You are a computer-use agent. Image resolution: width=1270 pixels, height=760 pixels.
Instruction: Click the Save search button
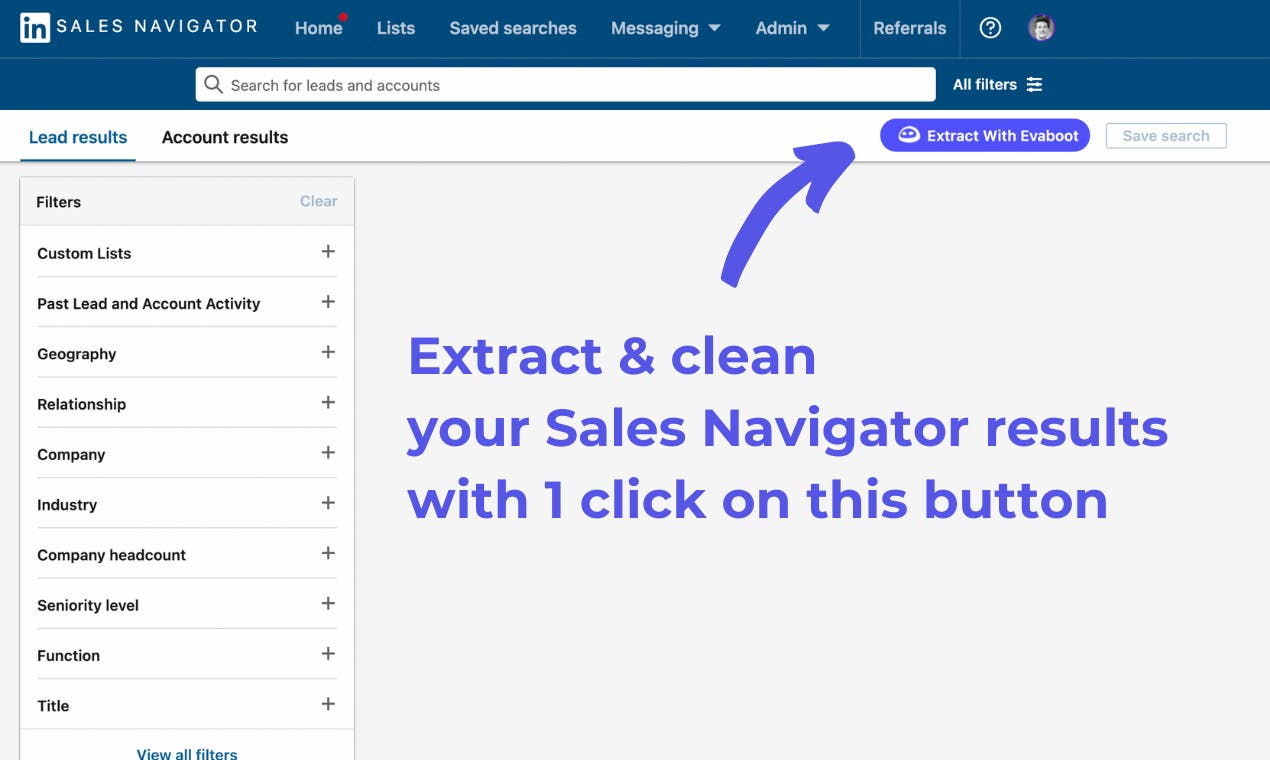1166,136
